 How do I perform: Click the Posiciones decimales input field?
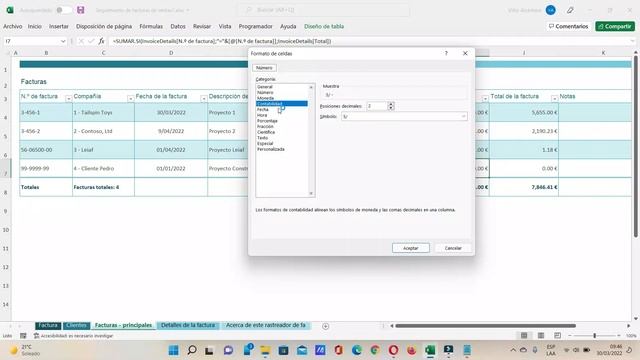point(376,106)
